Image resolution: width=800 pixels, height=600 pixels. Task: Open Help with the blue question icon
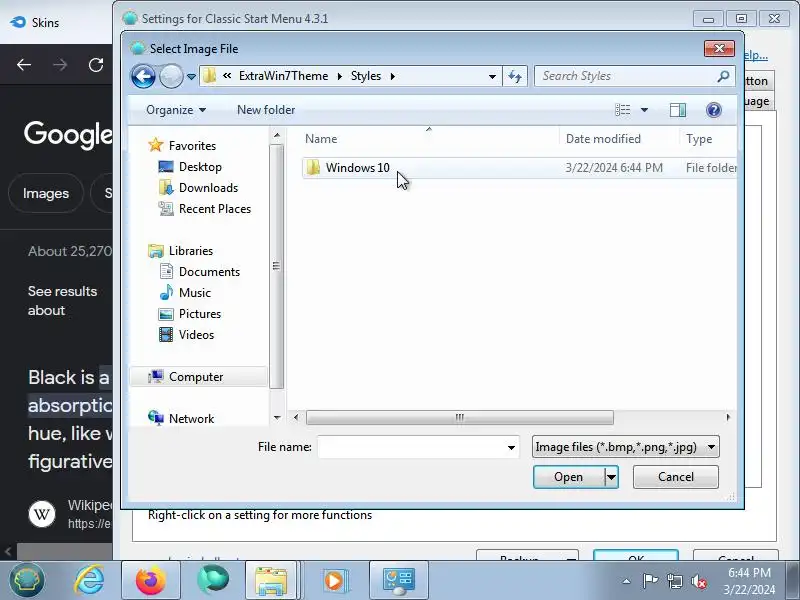tap(714, 110)
